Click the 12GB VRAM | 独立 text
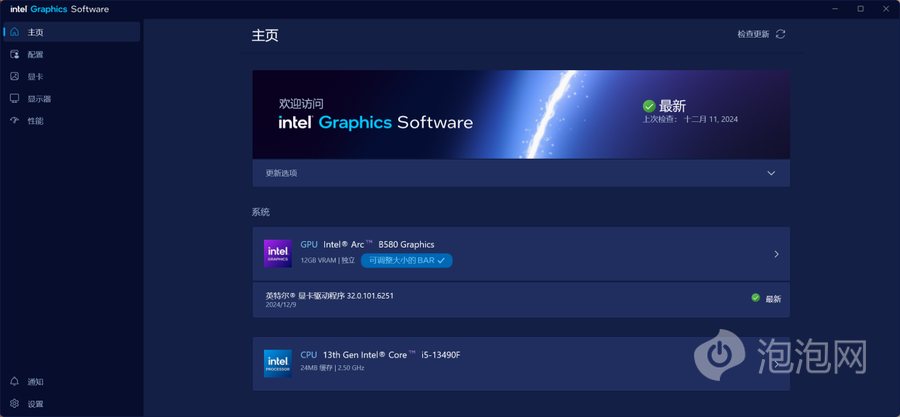Image resolution: width=900 pixels, height=417 pixels. [328, 260]
